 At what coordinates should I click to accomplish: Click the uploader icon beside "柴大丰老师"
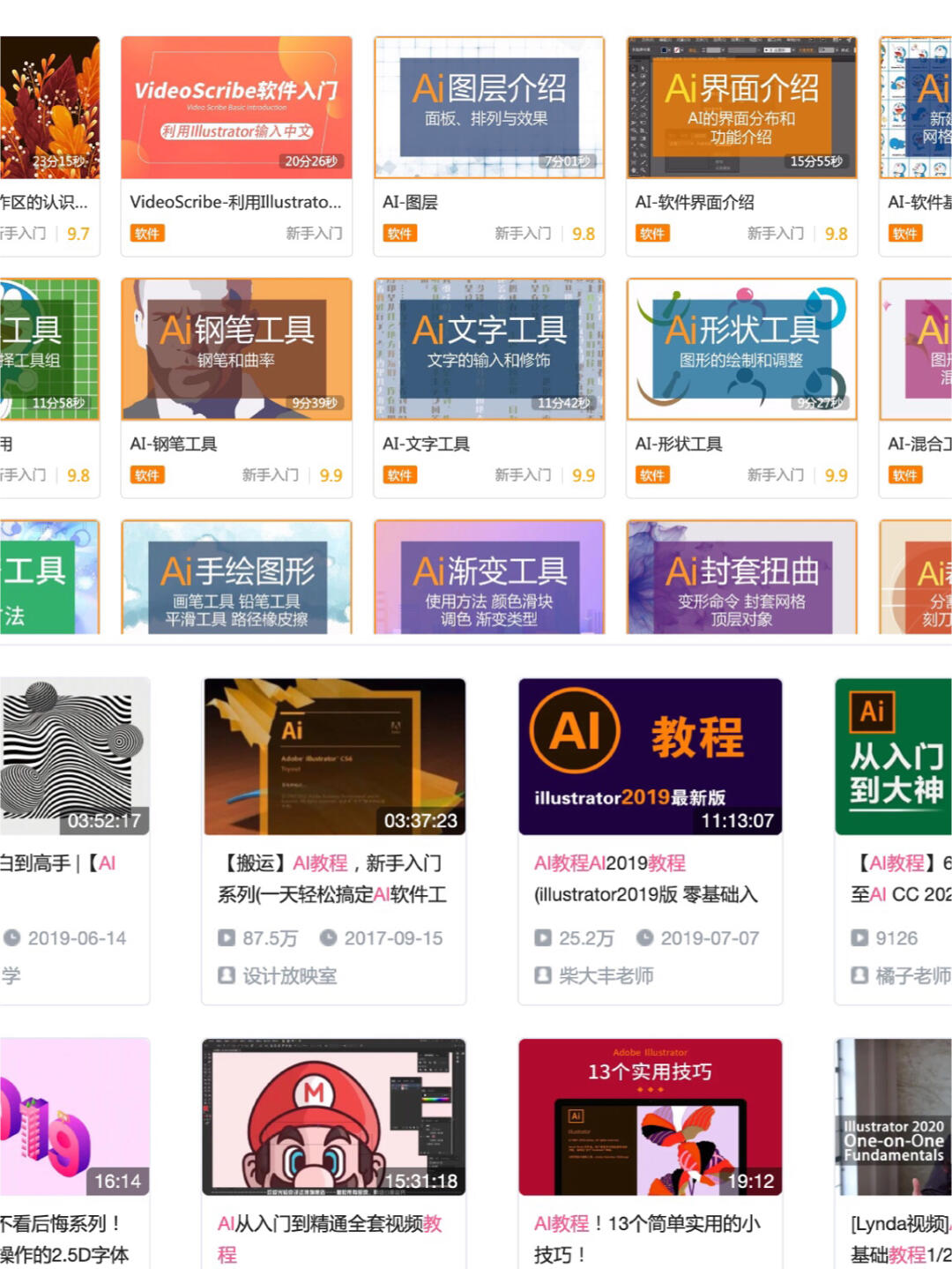[x=544, y=976]
